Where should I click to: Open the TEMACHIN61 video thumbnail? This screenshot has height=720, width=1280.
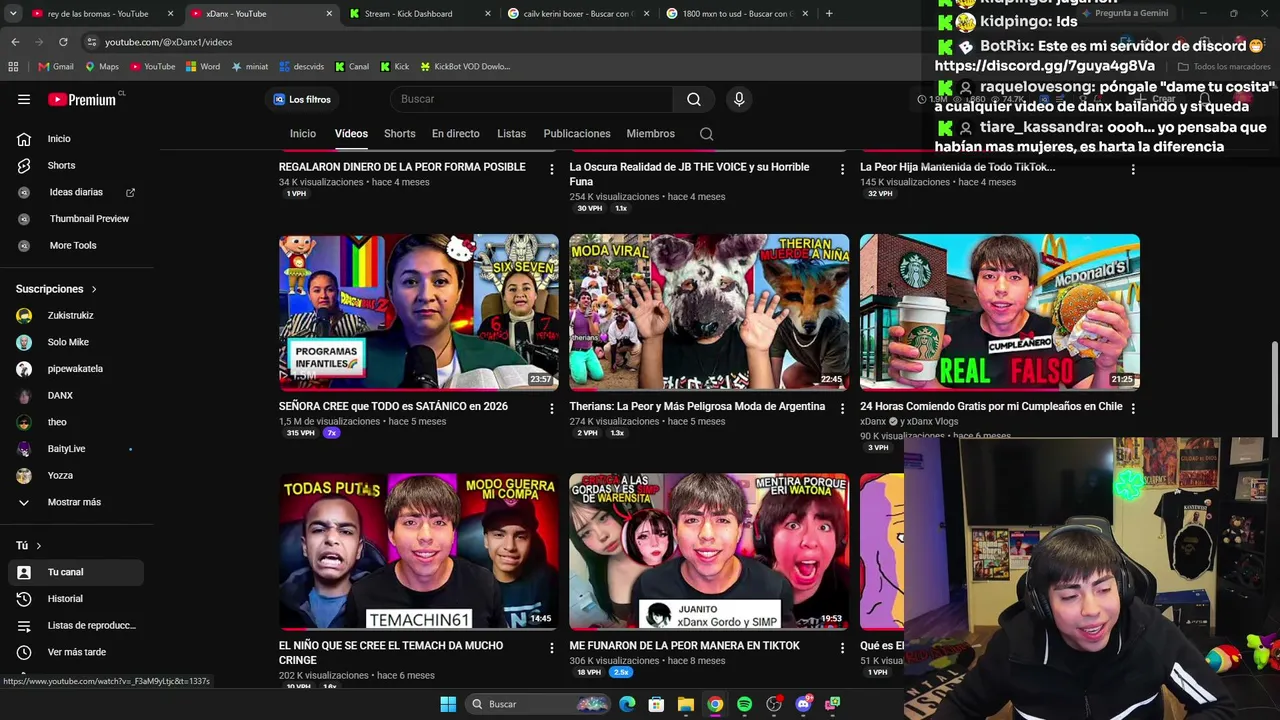pyautogui.click(x=419, y=552)
